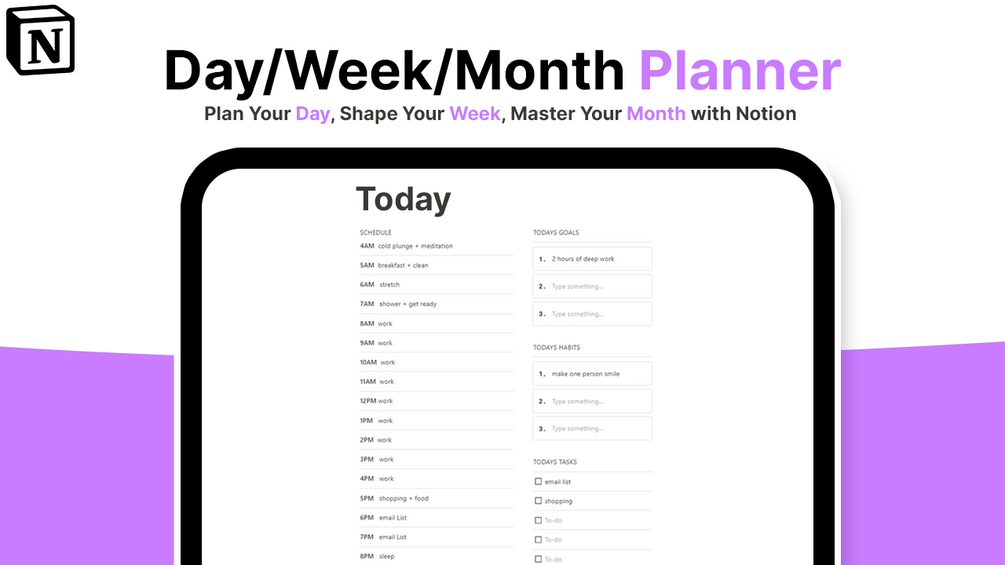Image resolution: width=1005 pixels, height=565 pixels.
Task: Select the third habit 'Type something...' field
Action: pyautogui.click(x=592, y=429)
